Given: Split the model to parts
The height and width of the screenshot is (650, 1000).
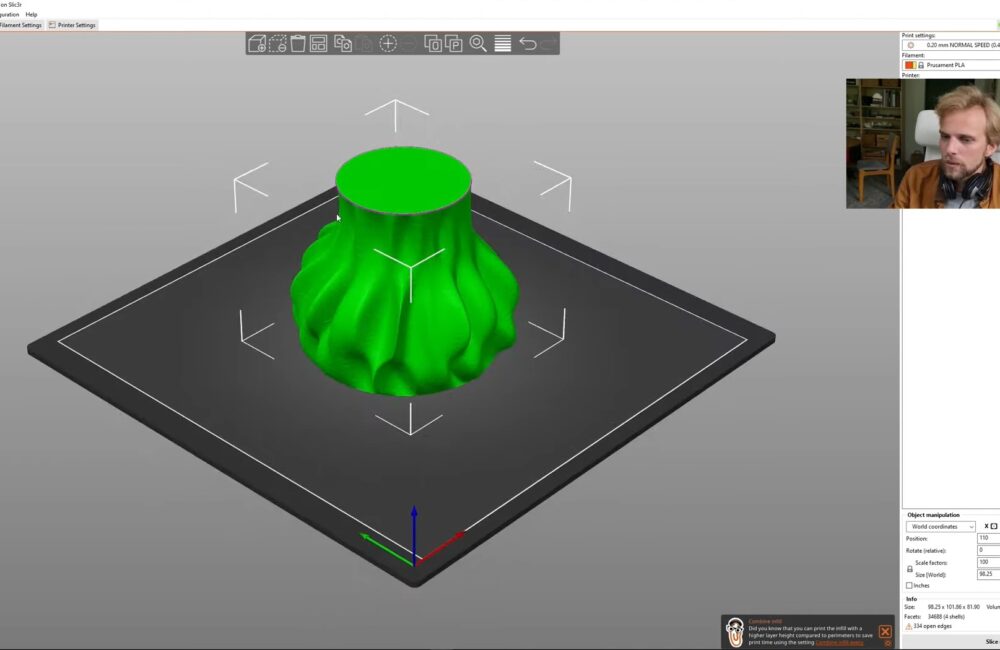Looking at the screenshot, I should (453, 43).
